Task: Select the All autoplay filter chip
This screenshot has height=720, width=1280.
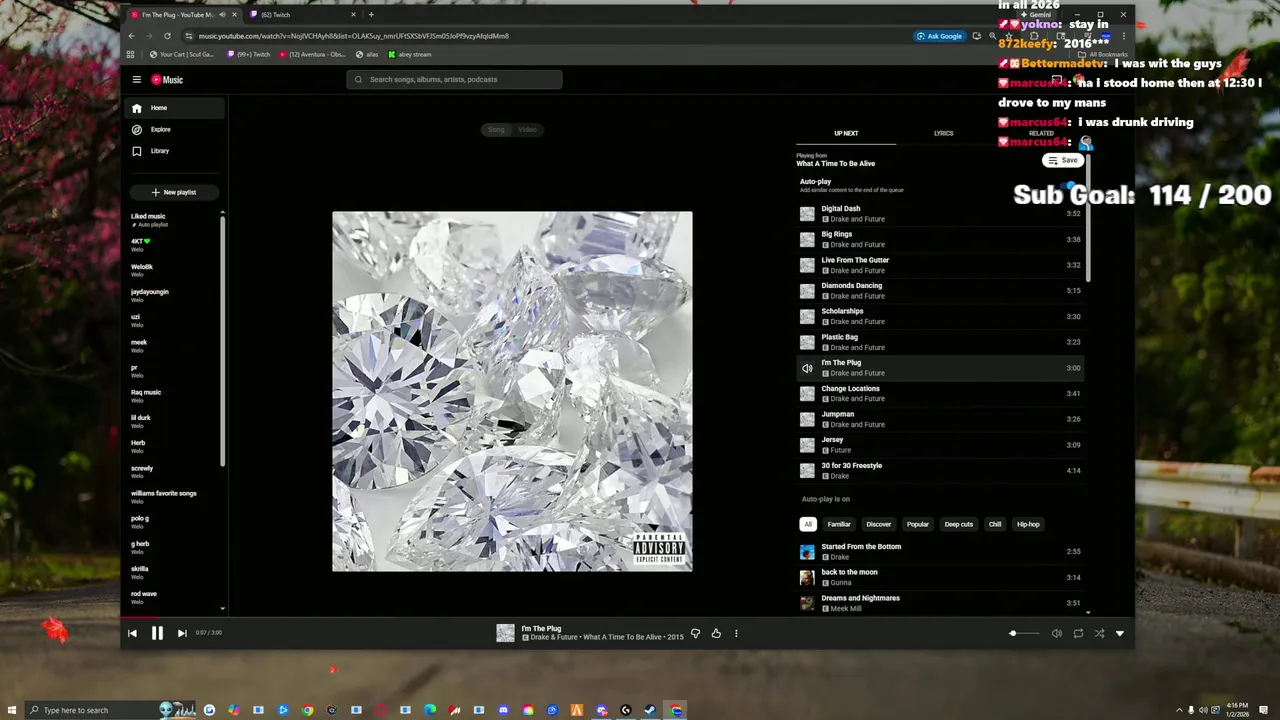Action: click(808, 524)
